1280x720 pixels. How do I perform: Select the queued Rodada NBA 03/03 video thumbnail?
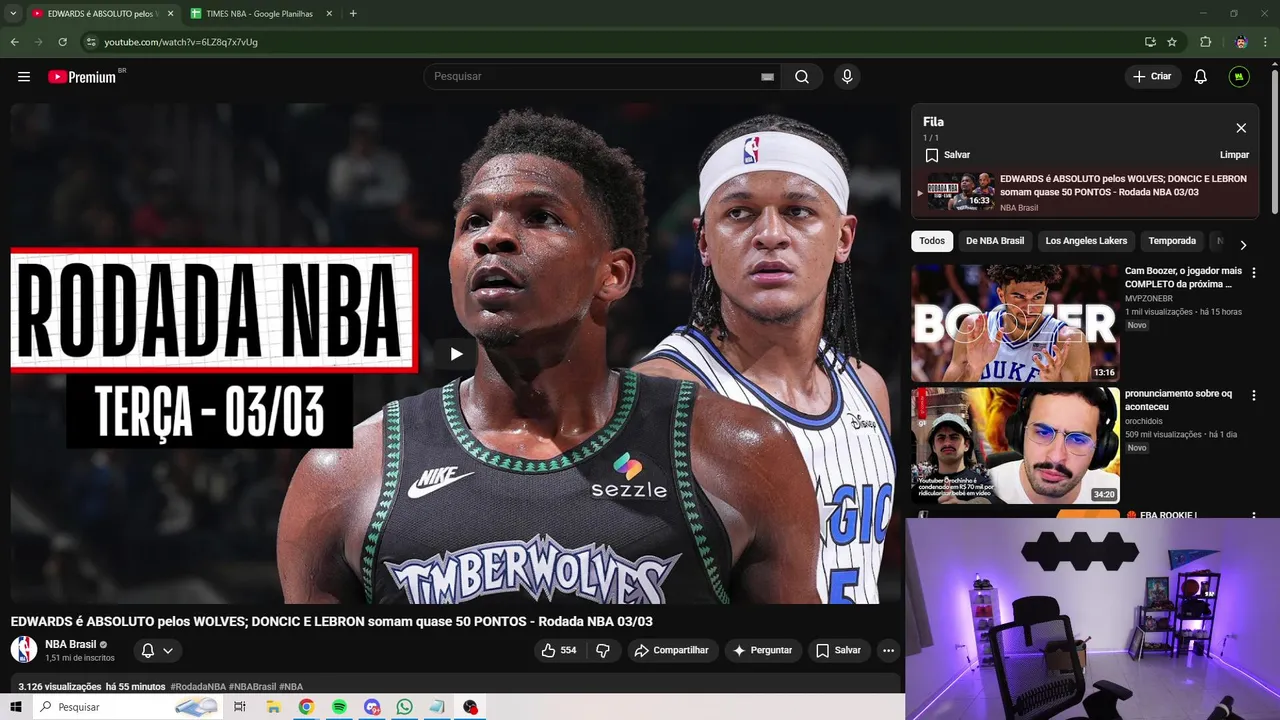coord(961,191)
